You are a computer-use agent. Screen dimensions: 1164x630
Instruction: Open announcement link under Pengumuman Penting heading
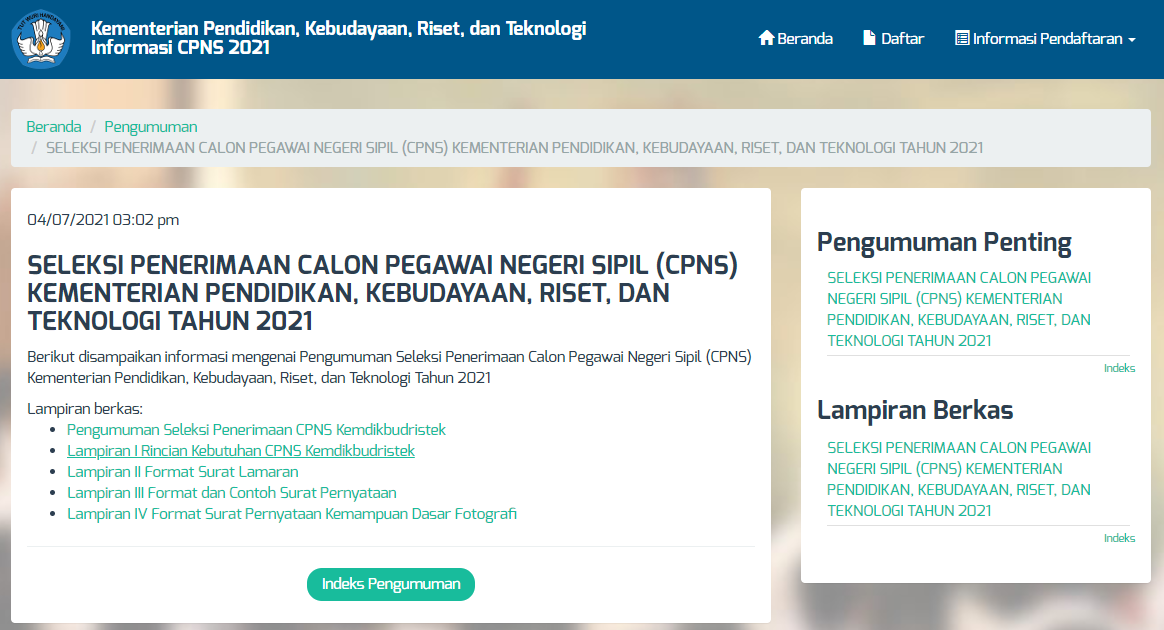(959, 308)
